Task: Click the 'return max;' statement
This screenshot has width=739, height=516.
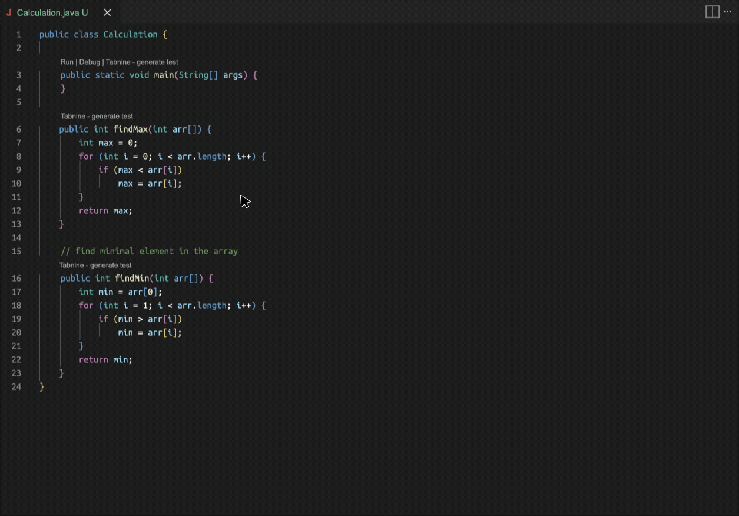Action: pos(105,210)
